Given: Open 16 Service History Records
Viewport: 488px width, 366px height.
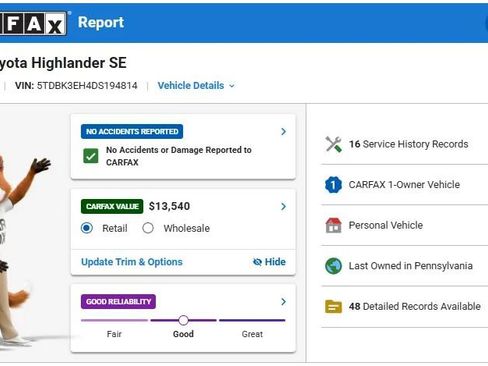Looking at the screenshot, I should pyautogui.click(x=404, y=144).
